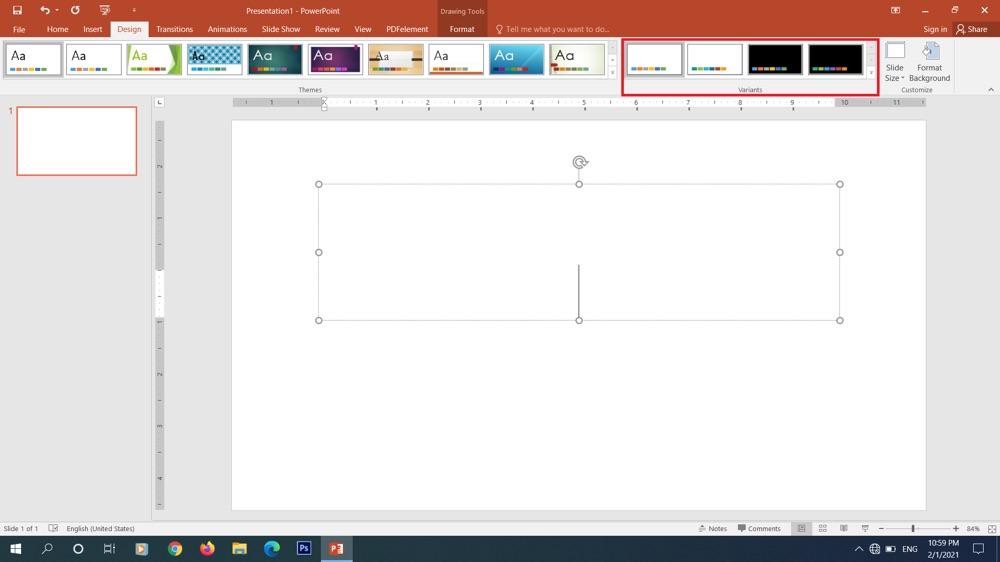The height and width of the screenshot is (562, 1000).
Task: Open the Slide Size dropdown
Action: pos(894,62)
